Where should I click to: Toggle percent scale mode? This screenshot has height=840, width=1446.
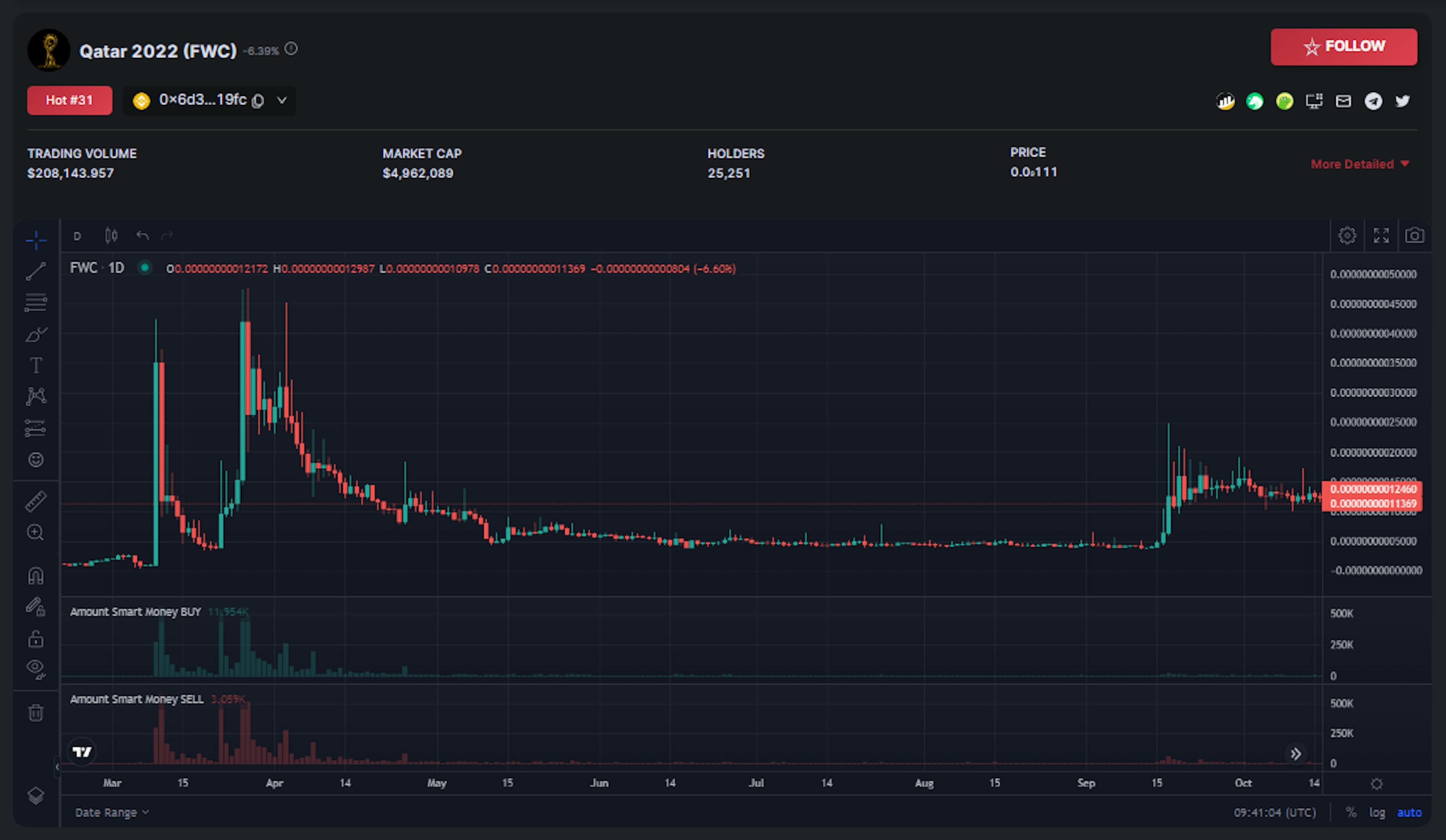(x=1351, y=812)
